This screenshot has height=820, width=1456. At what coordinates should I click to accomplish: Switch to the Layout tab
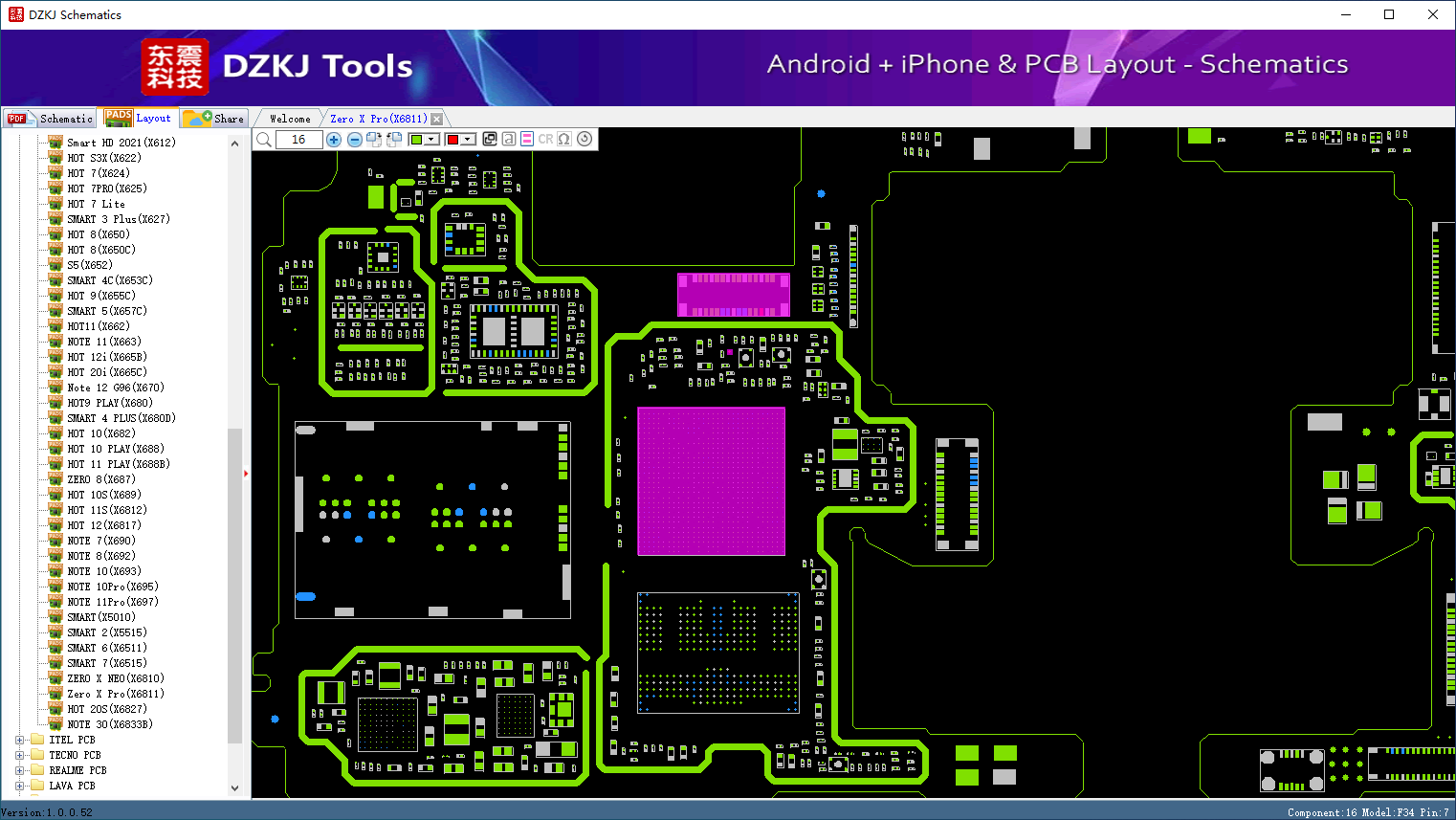pos(139,118)
